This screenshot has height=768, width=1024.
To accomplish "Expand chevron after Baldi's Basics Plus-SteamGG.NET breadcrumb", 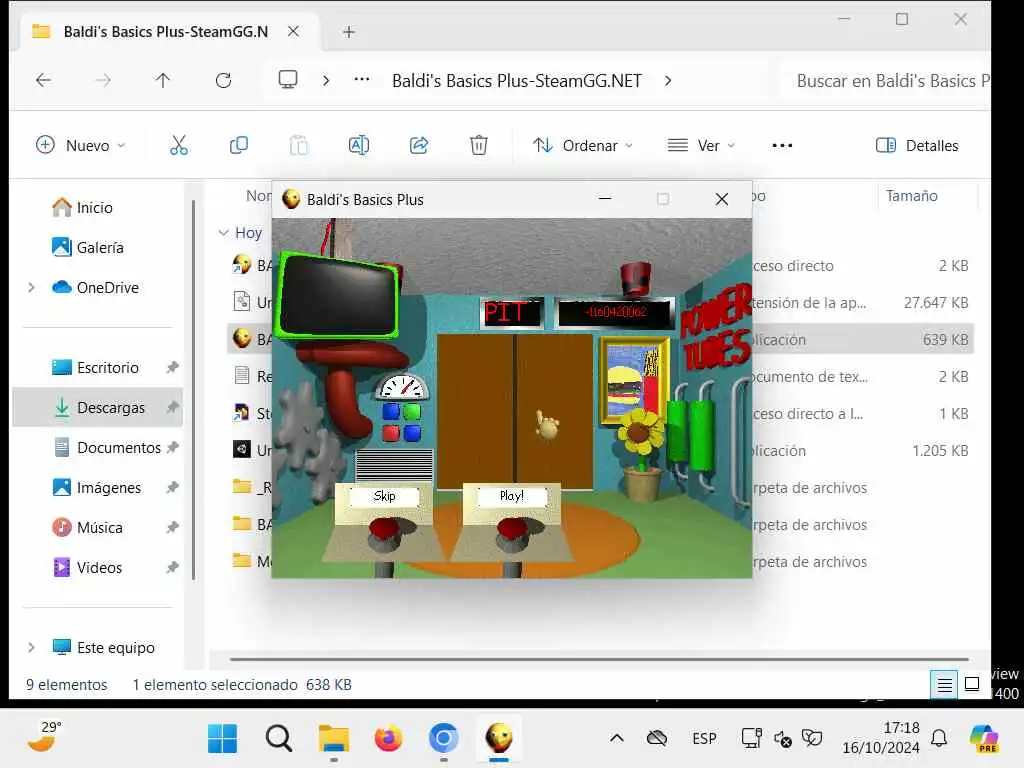I will click(x=667, y=80).
